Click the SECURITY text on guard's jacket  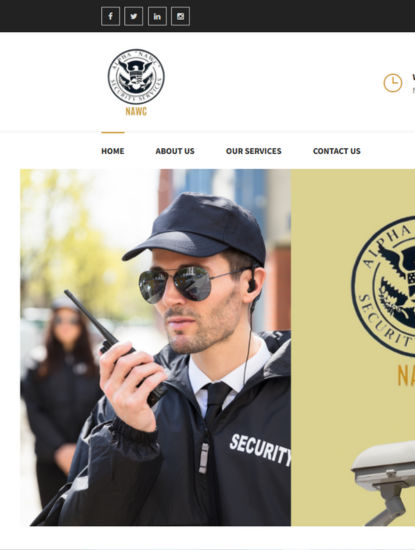point(260,450)
